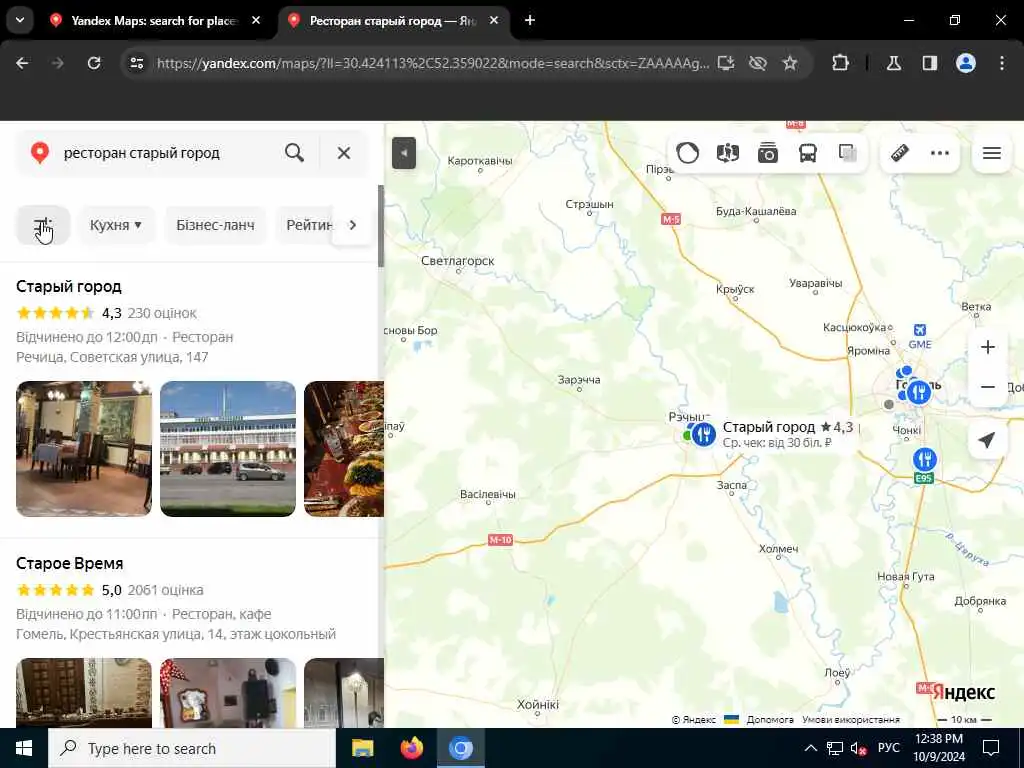Switch РУС input language indicator
The image size is (1024, 768).
(889, 748)
